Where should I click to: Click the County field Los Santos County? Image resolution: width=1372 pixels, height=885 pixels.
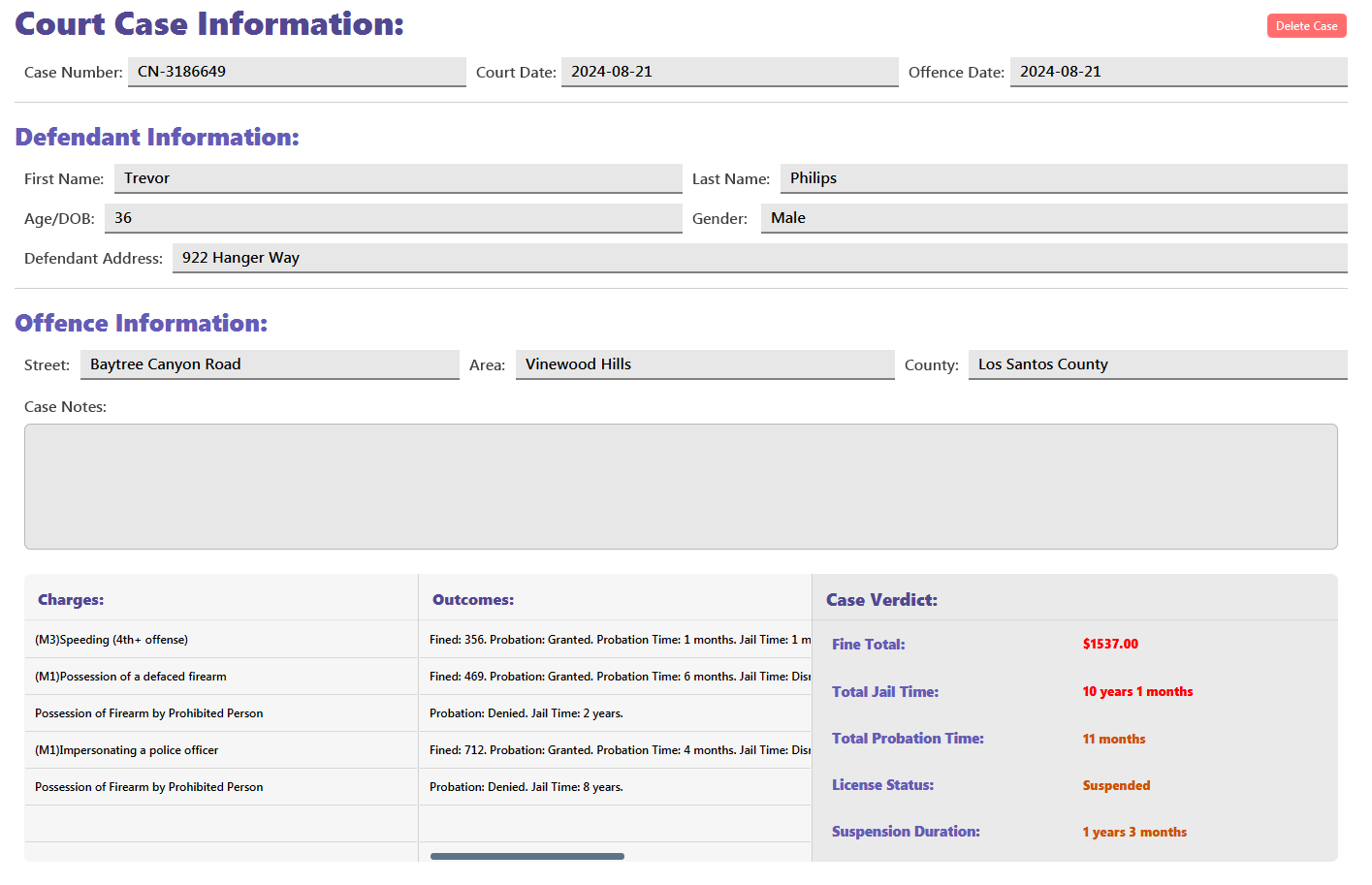[1157, 364]
